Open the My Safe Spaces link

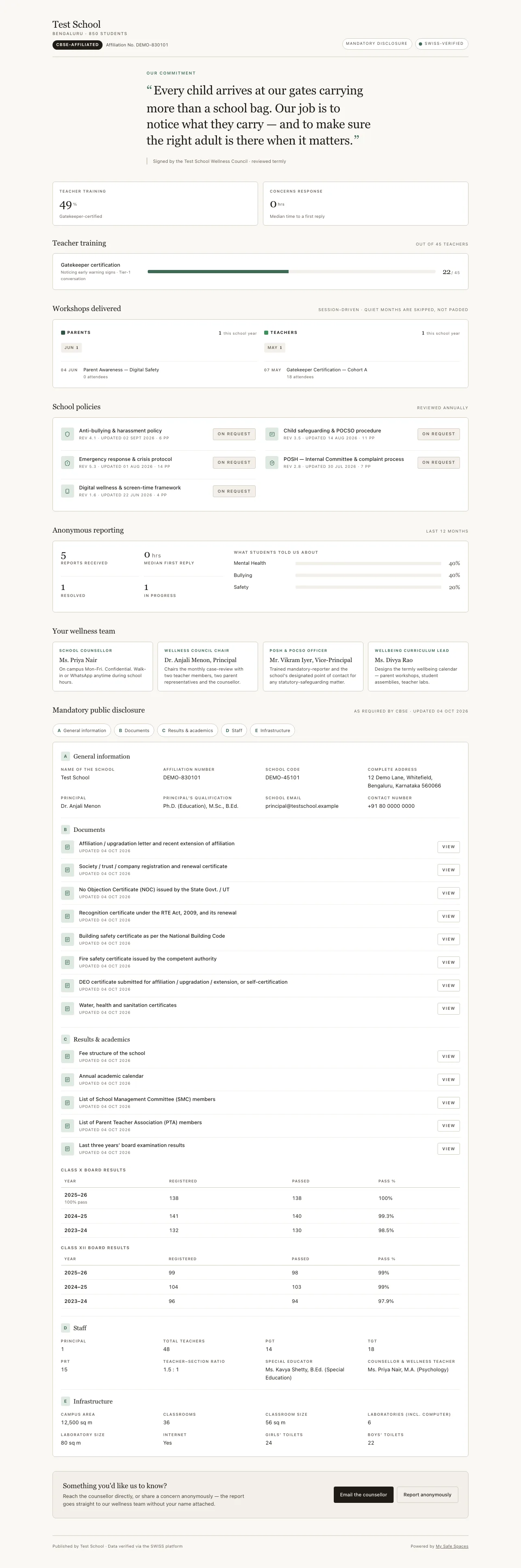tap(452, 1546)
